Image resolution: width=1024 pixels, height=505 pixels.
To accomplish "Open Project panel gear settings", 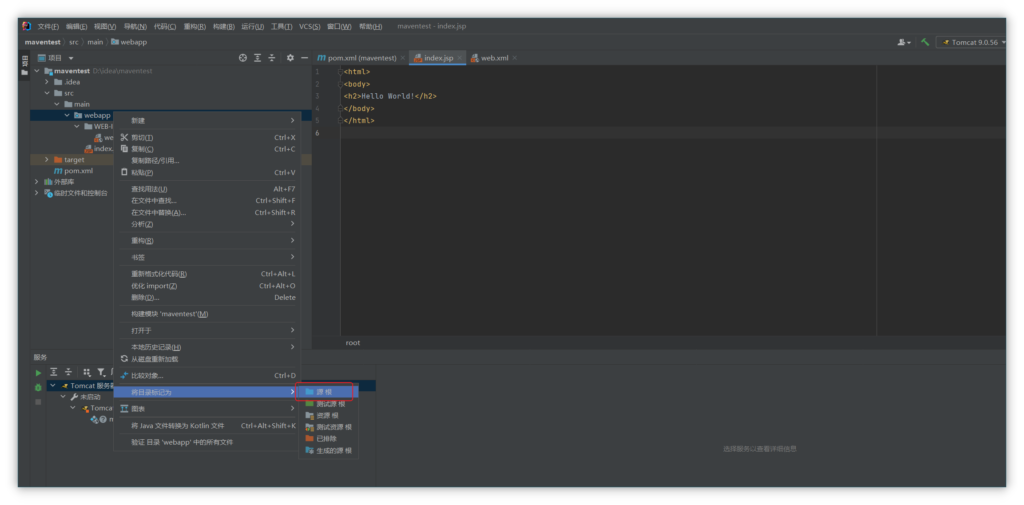I will pos(290,58).
